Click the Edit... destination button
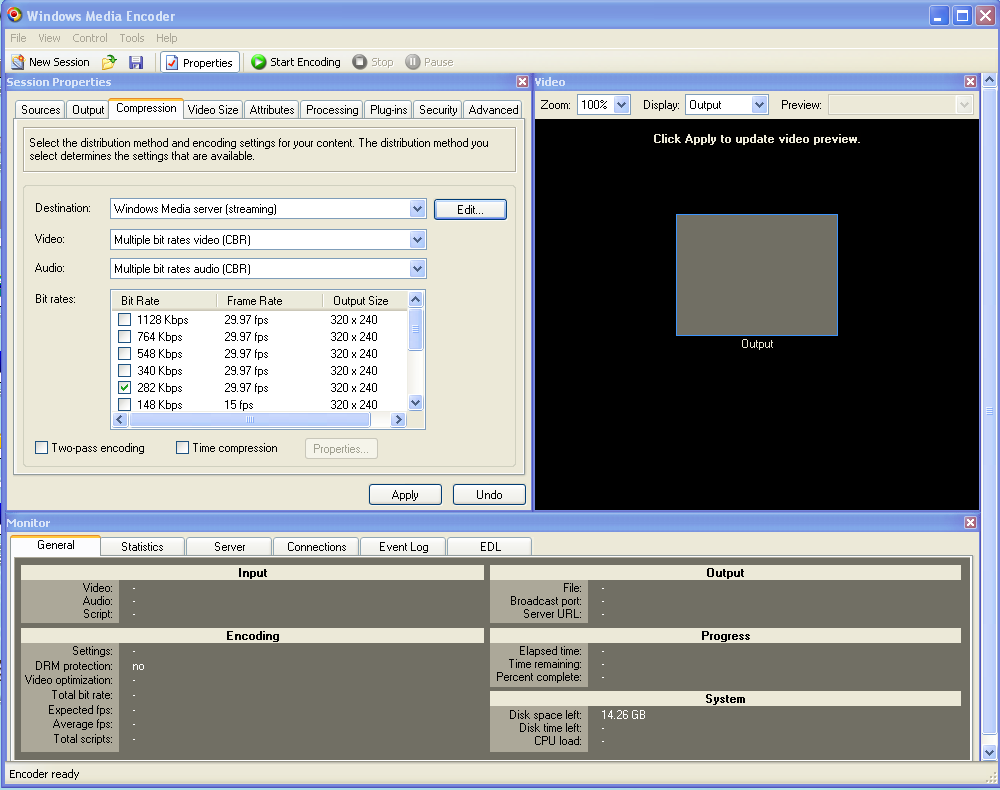Screen dimensions: 1000x790 pyautogui.click(x=470, y=209)
